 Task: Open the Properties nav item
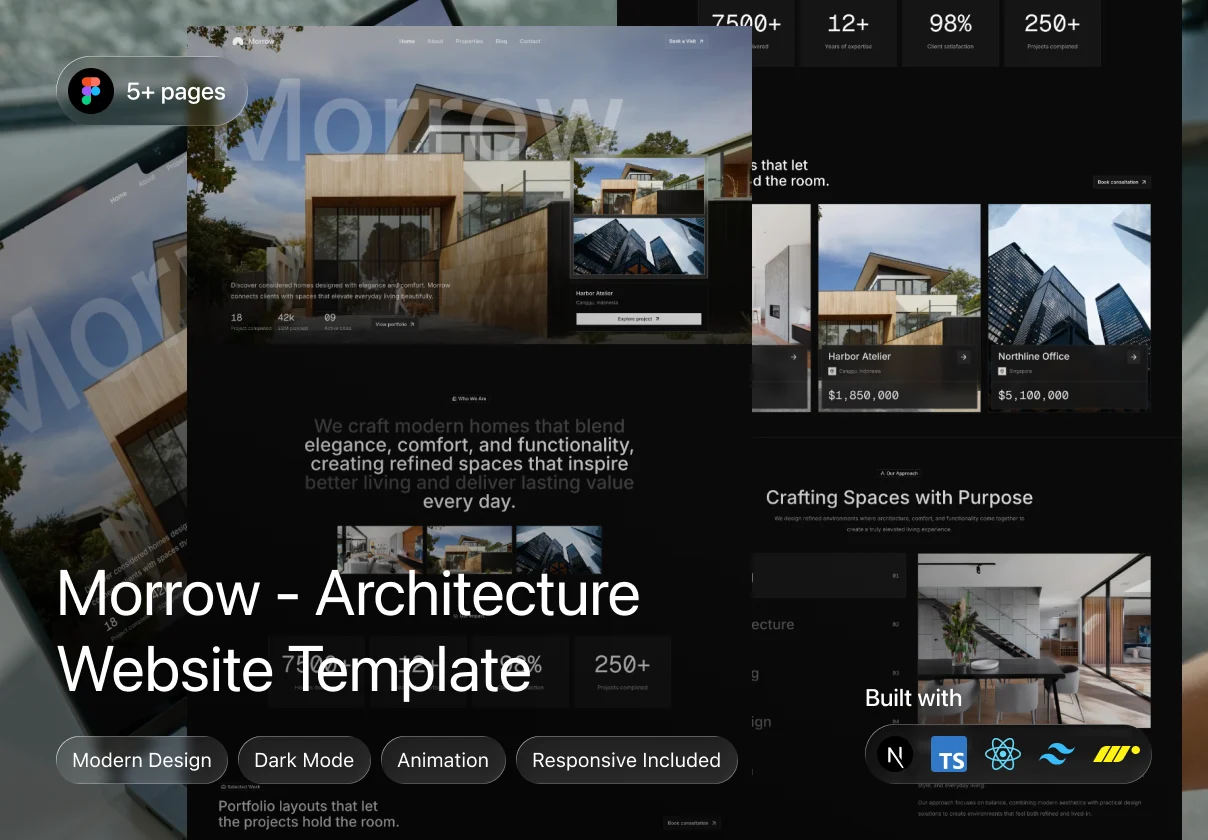click(469, 42)
